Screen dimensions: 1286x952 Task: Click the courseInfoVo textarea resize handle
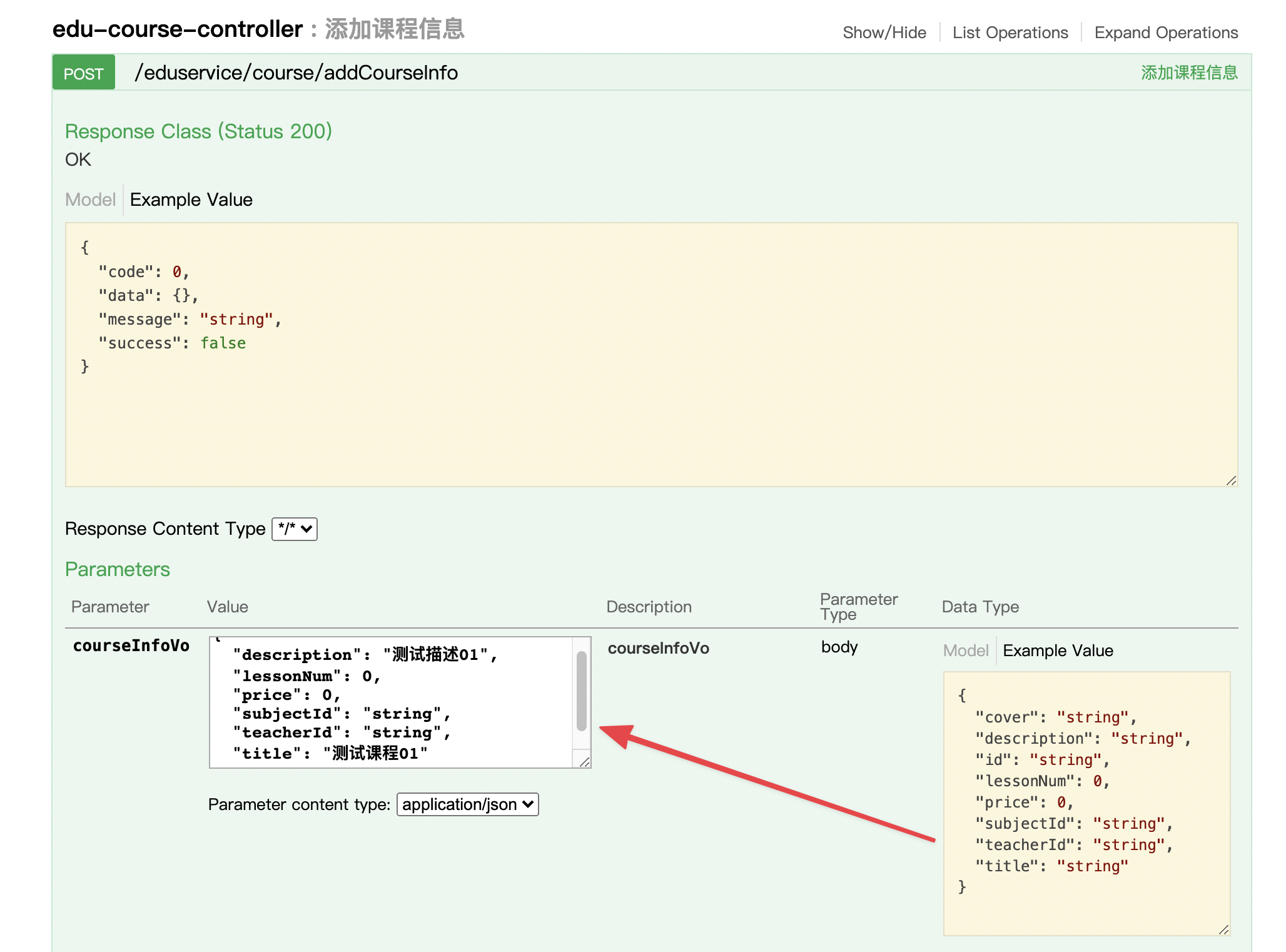(x=585, y=762)
